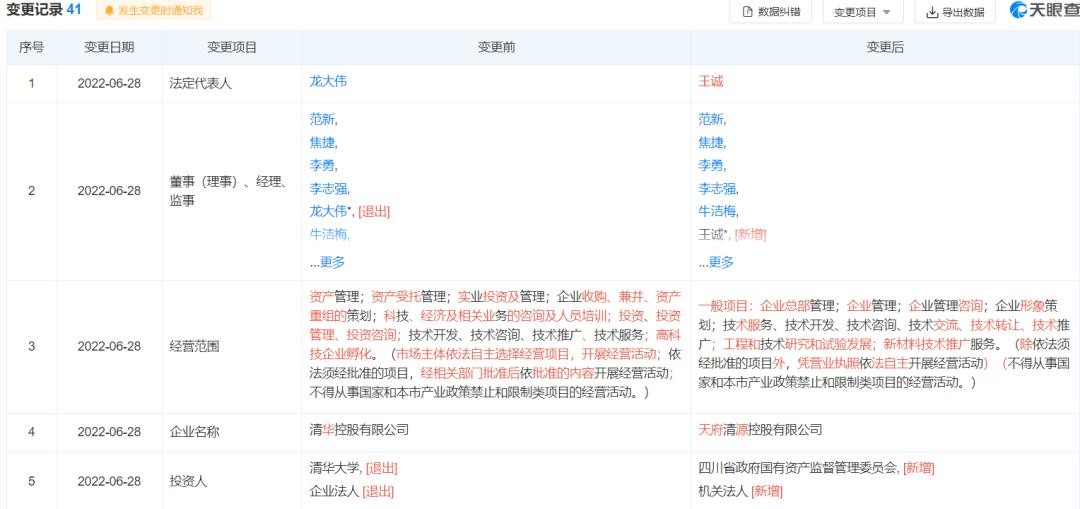Expand the 变更项目 filter dropdown
Image resolution: width=1080 pixels, height=509 pixels.
(862, 12)
